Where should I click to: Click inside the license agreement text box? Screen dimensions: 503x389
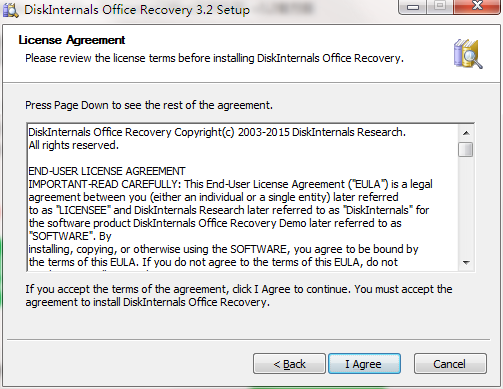click(243, 198)
